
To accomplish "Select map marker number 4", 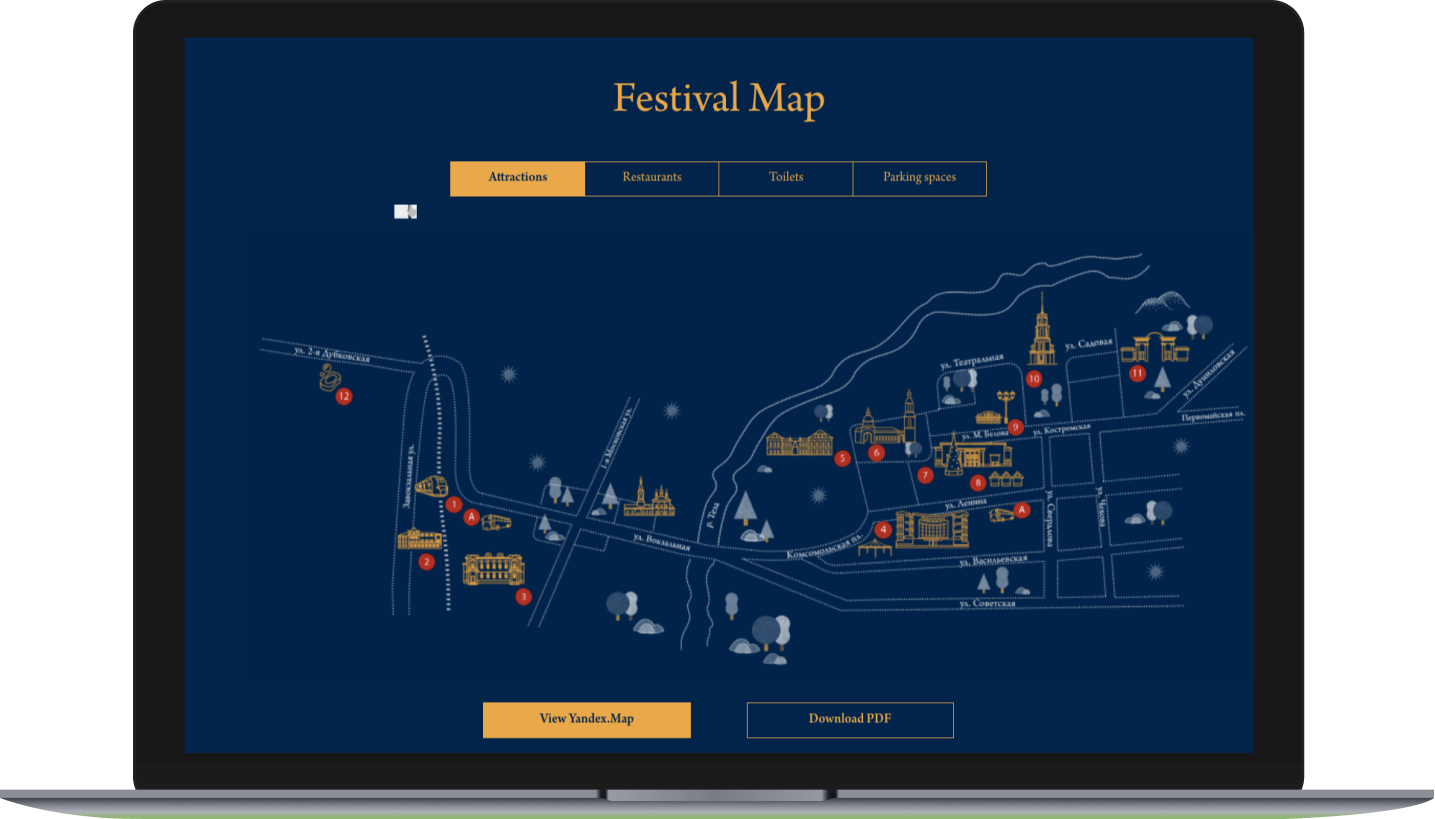I will 883,529.
